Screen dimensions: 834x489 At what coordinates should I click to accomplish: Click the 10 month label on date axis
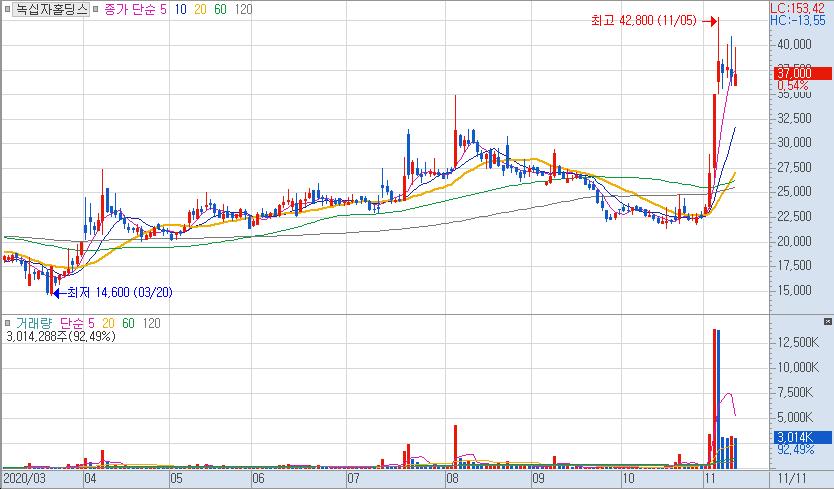(628, 478)
